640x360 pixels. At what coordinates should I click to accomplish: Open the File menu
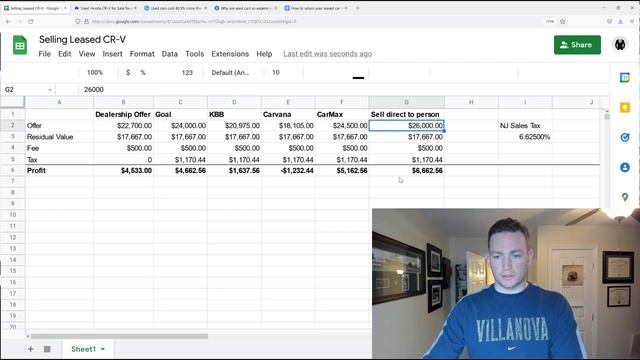pos(44,54)
